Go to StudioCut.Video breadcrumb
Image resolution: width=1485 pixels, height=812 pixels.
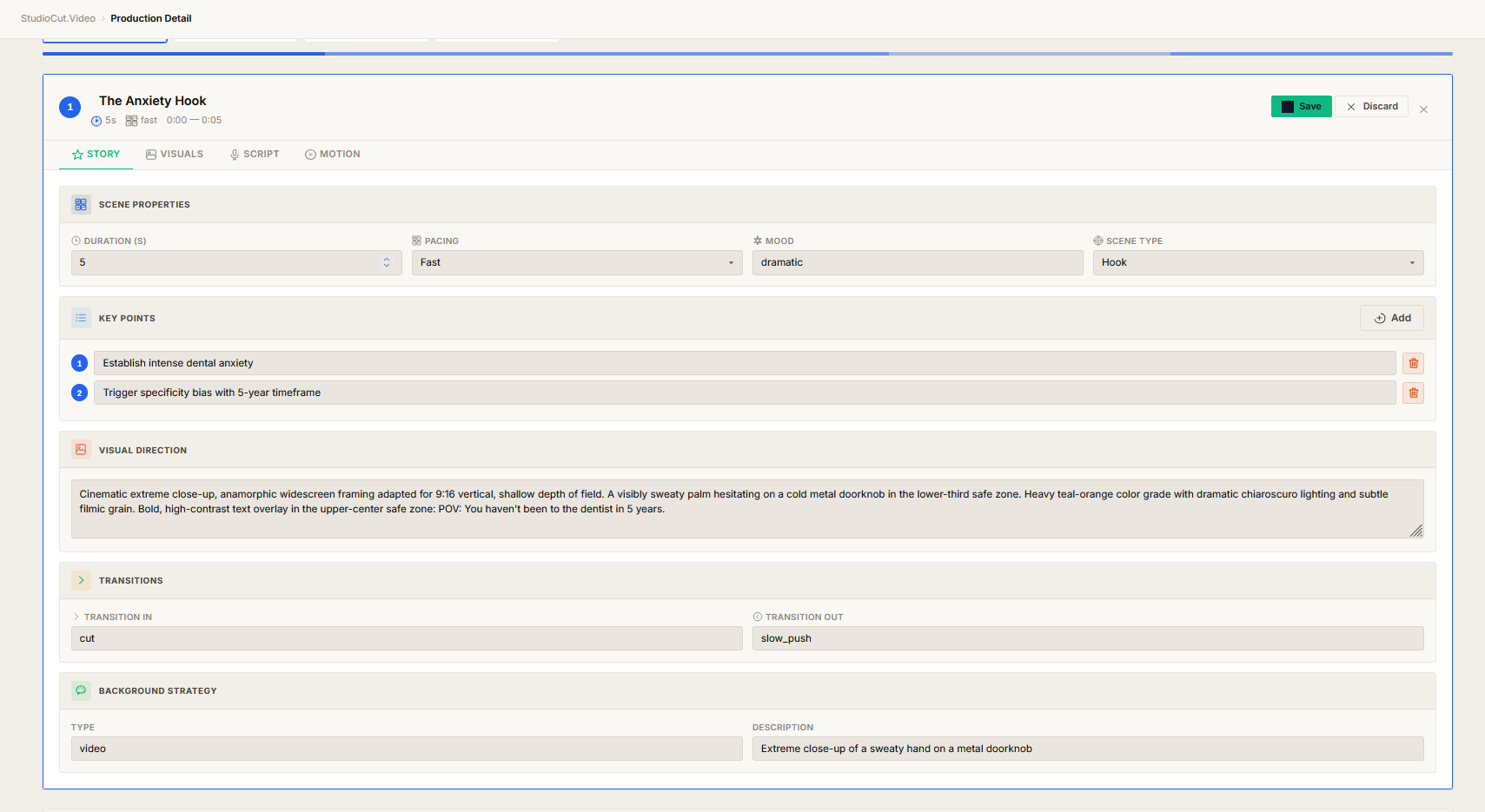click(58, 18)
